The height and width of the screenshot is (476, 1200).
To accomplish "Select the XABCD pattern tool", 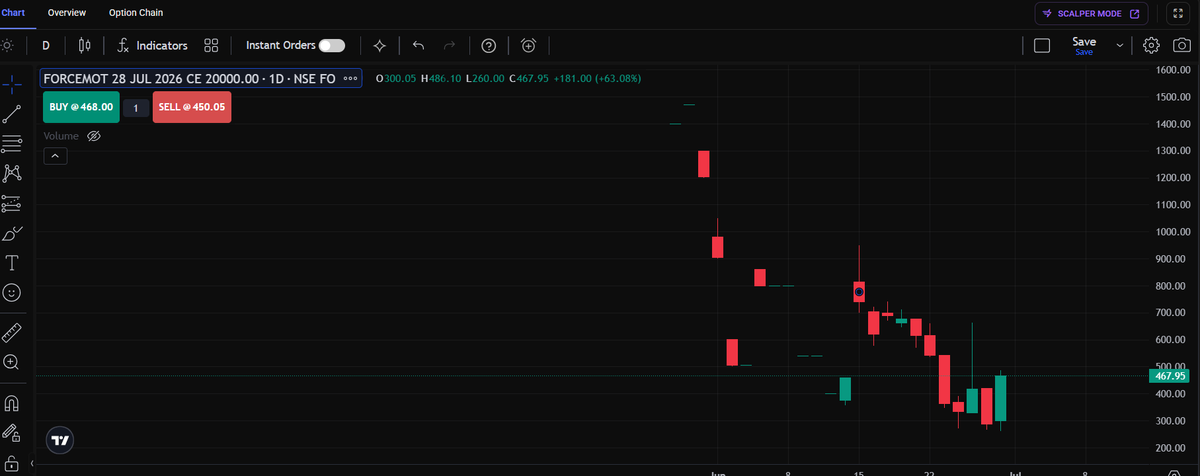I will [12, 173].
